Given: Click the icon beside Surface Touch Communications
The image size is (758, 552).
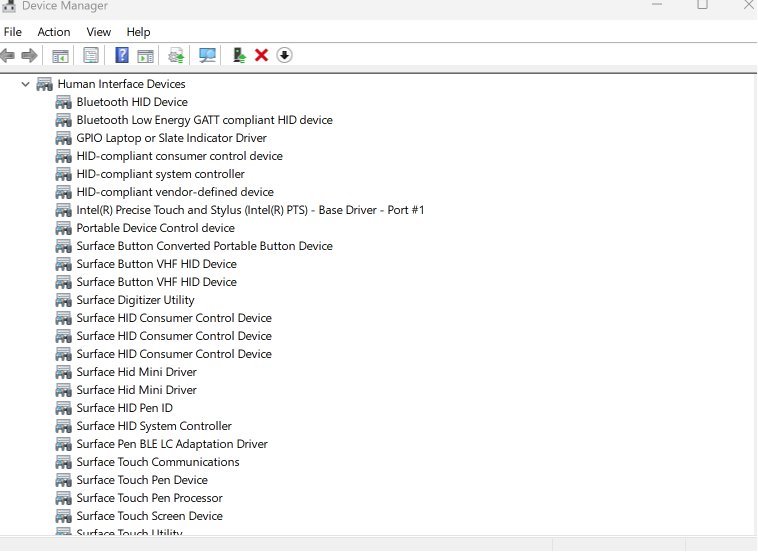Looking at the screenshot, I should coord(63,462).
